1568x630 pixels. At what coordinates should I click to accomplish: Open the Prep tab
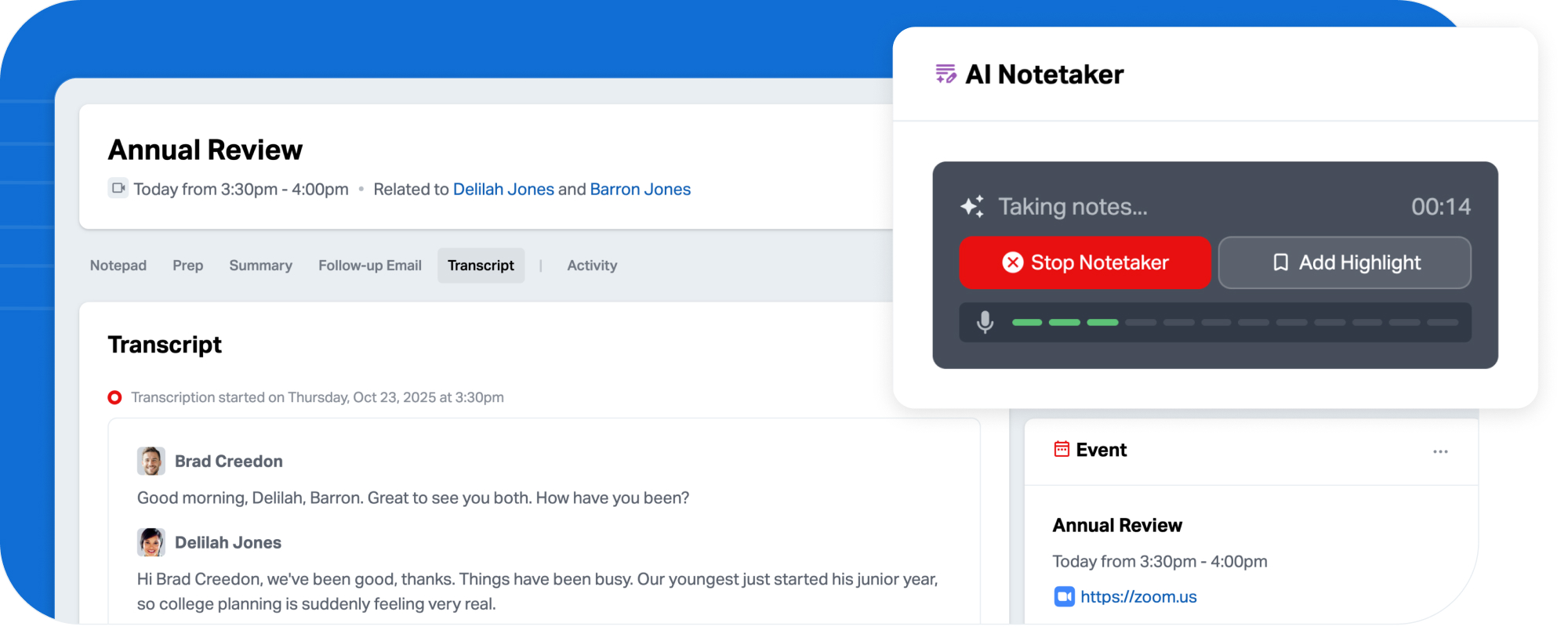[x=188, y=266]
